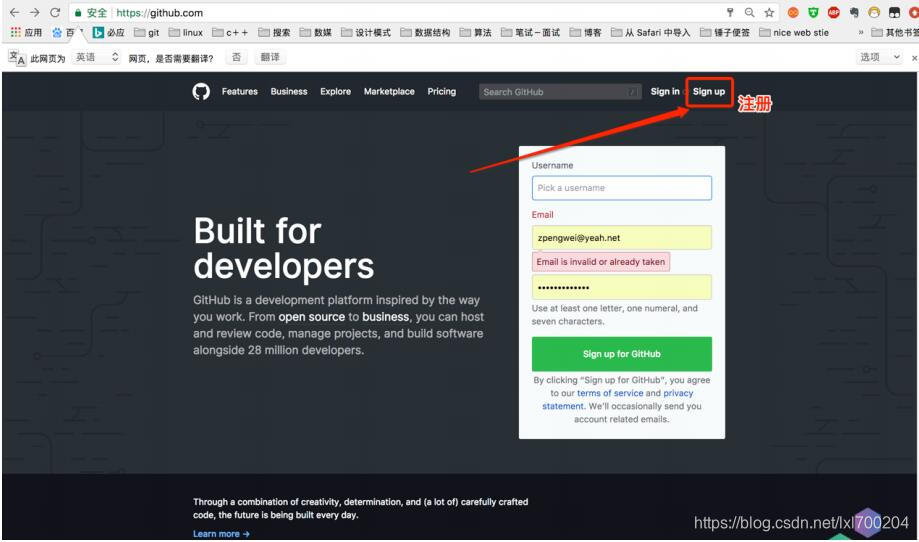Click the github.com address bar URL
The image size is (919, 542).
point(159,12)
